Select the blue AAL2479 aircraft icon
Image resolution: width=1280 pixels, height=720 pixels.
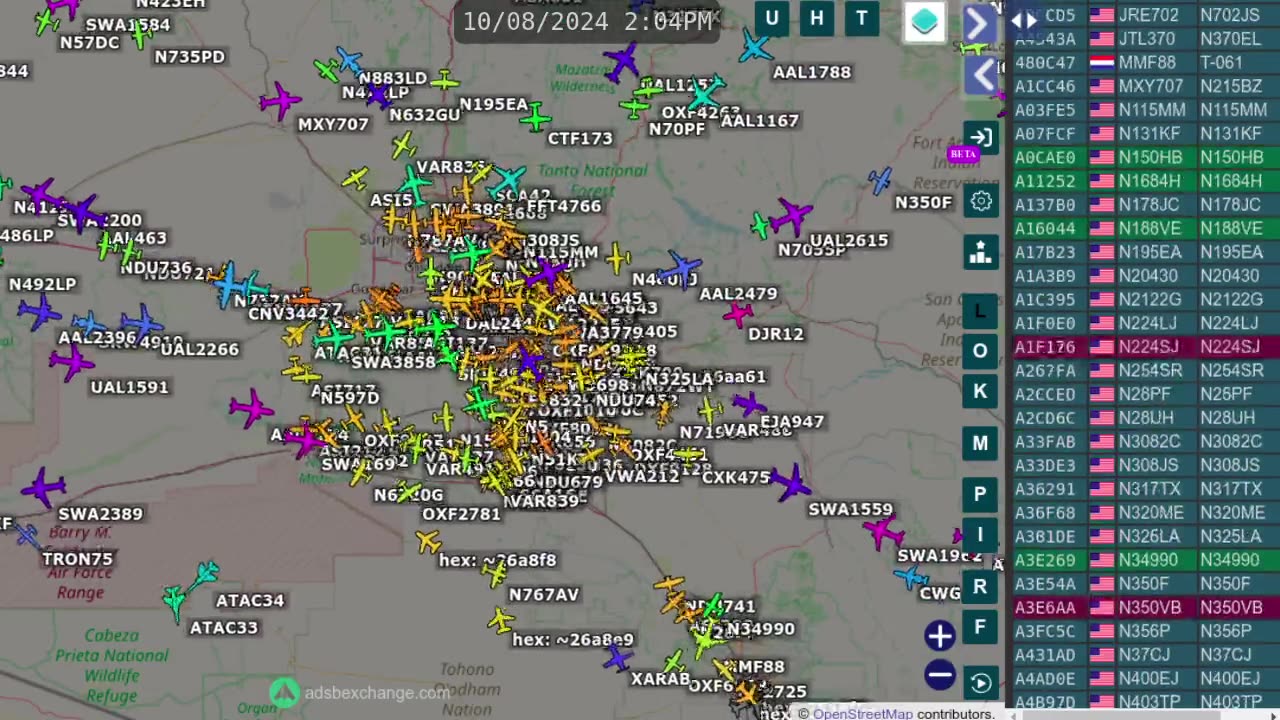pyautogui.click(x=679, y=268)
